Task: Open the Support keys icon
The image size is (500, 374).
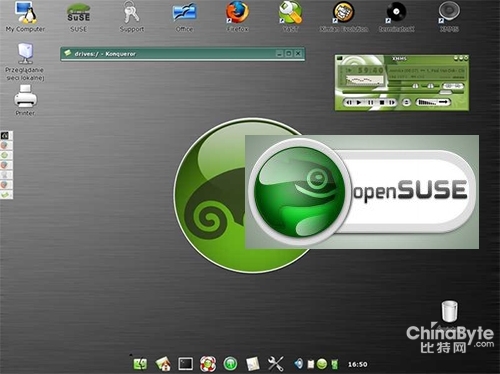Action: [x=132, y=17]
